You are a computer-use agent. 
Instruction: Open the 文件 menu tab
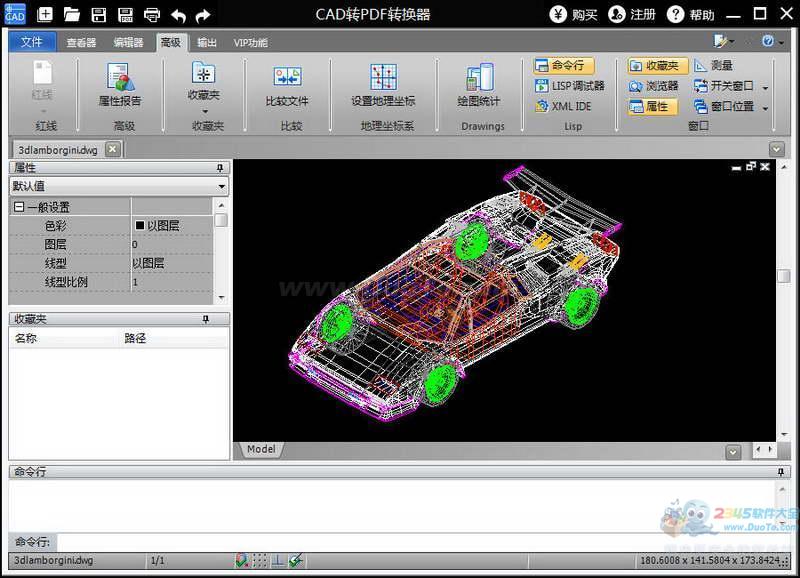click(x=32, y=42)
